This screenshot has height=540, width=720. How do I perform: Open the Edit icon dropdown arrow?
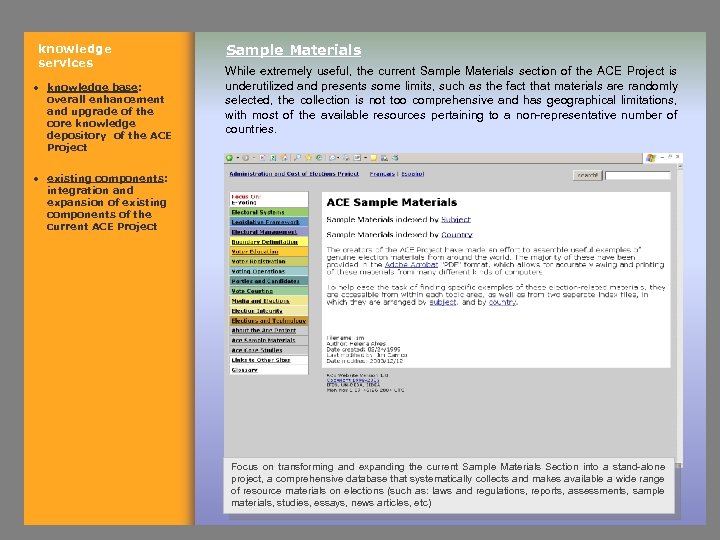[x=366, y=158]
